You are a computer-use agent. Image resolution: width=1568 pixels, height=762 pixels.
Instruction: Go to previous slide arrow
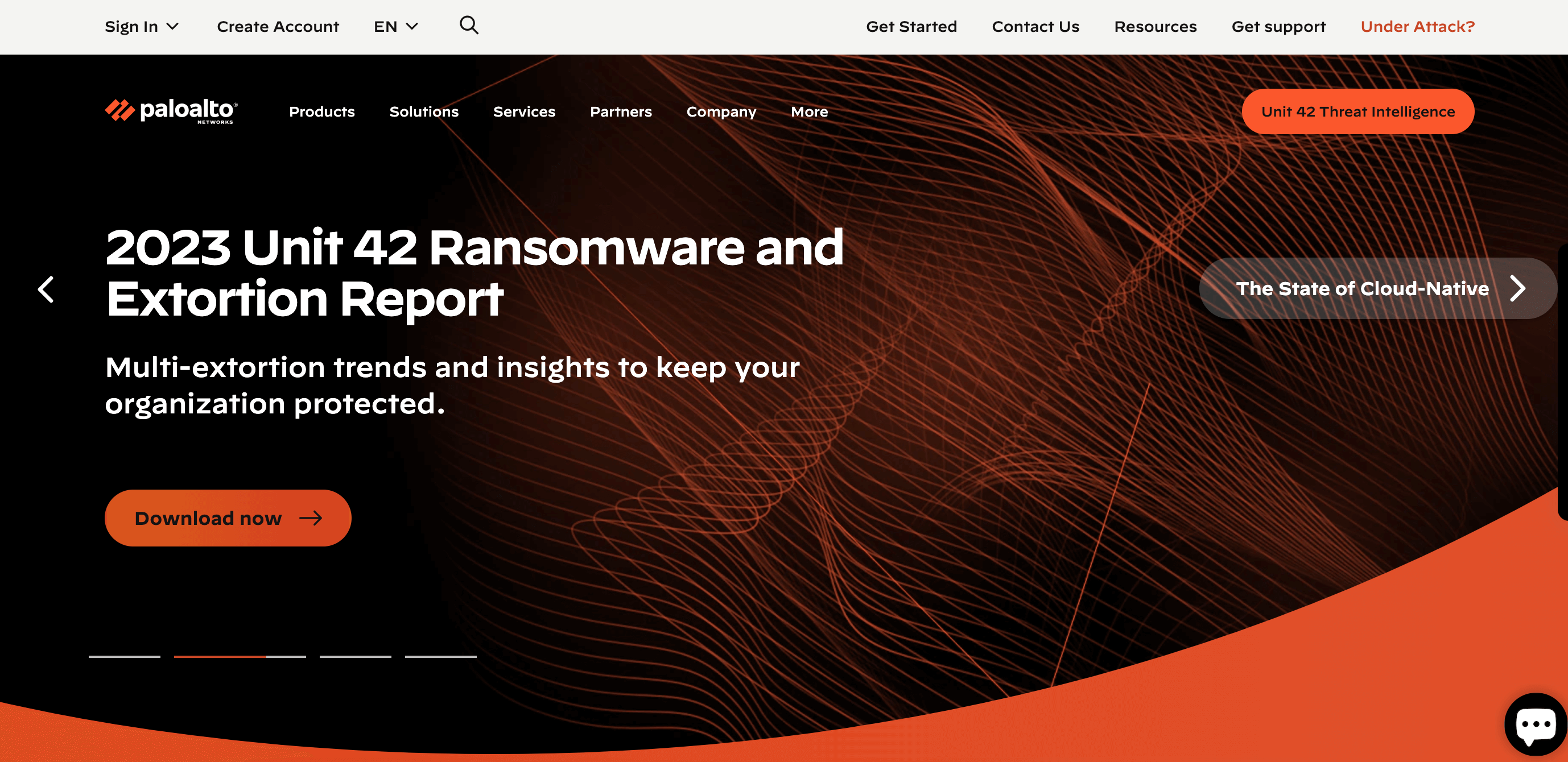(46, 289)
